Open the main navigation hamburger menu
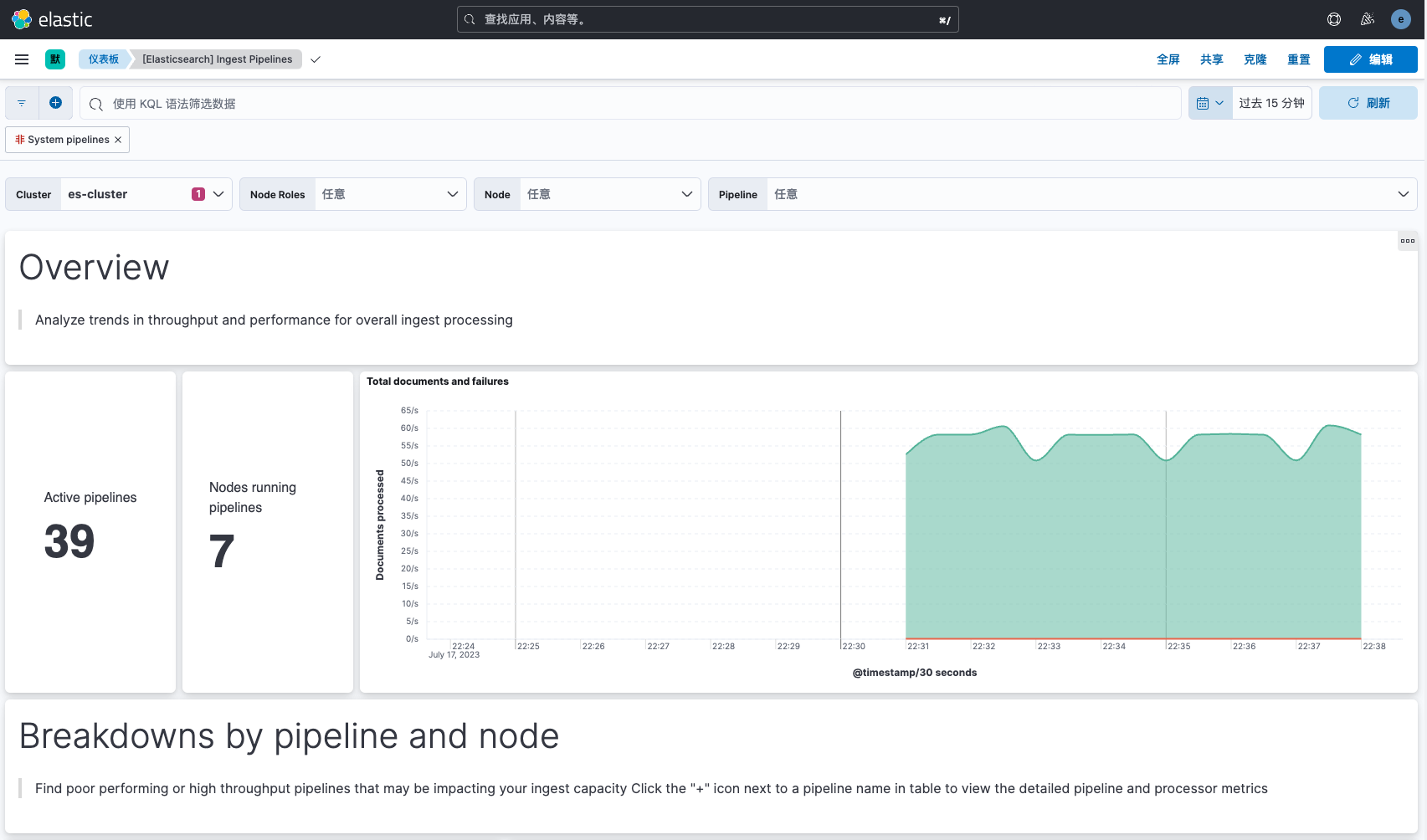This screenshot has height=840, width=1427. [x=22, y=59]
